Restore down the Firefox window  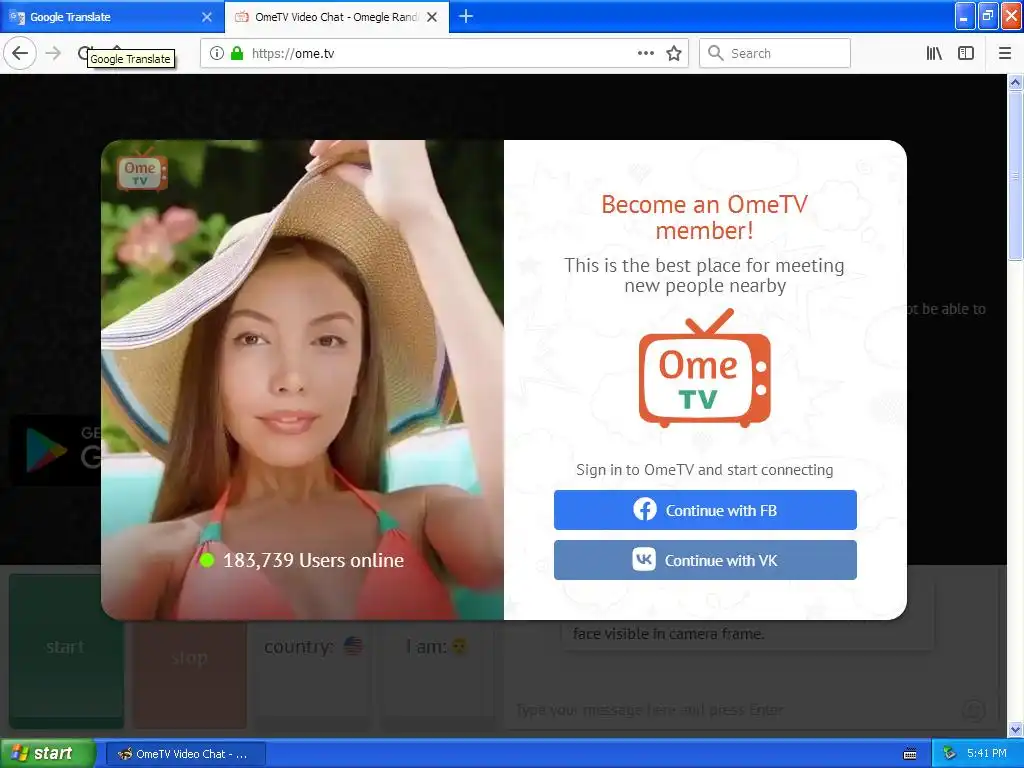[x=988, y=16]
